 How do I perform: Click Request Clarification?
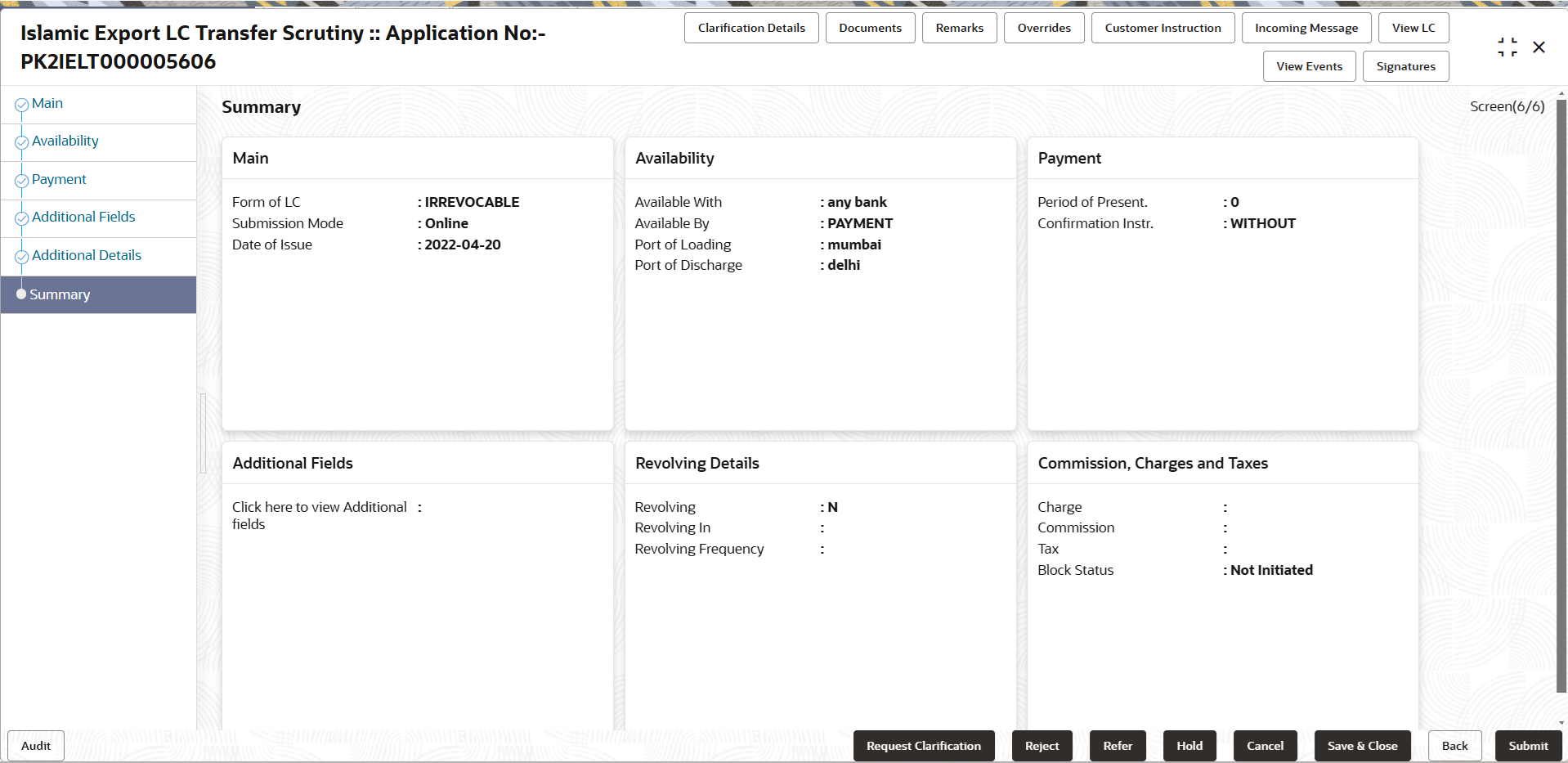[x=924, y=746]
